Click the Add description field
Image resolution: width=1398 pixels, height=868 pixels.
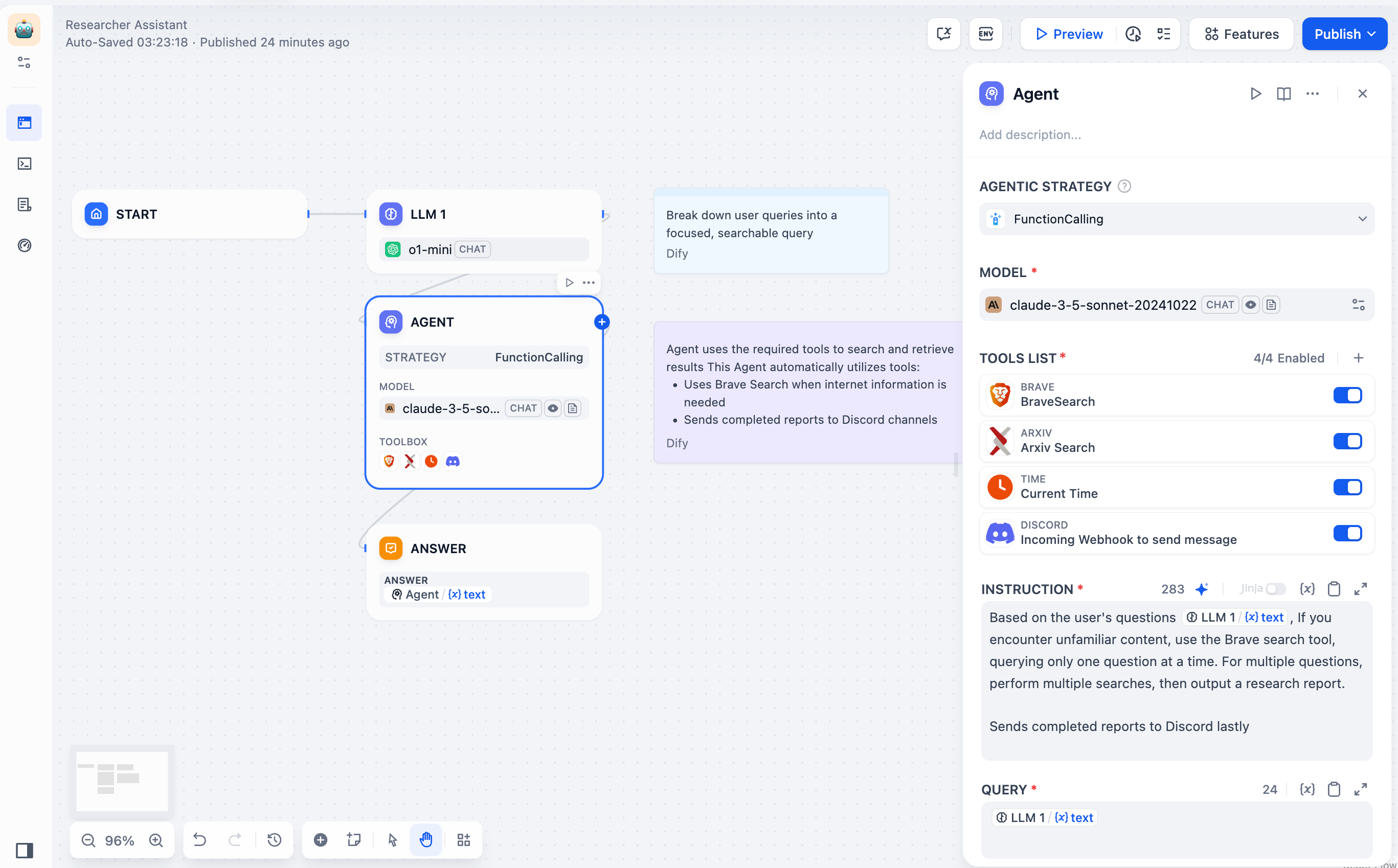(1030, 134)
